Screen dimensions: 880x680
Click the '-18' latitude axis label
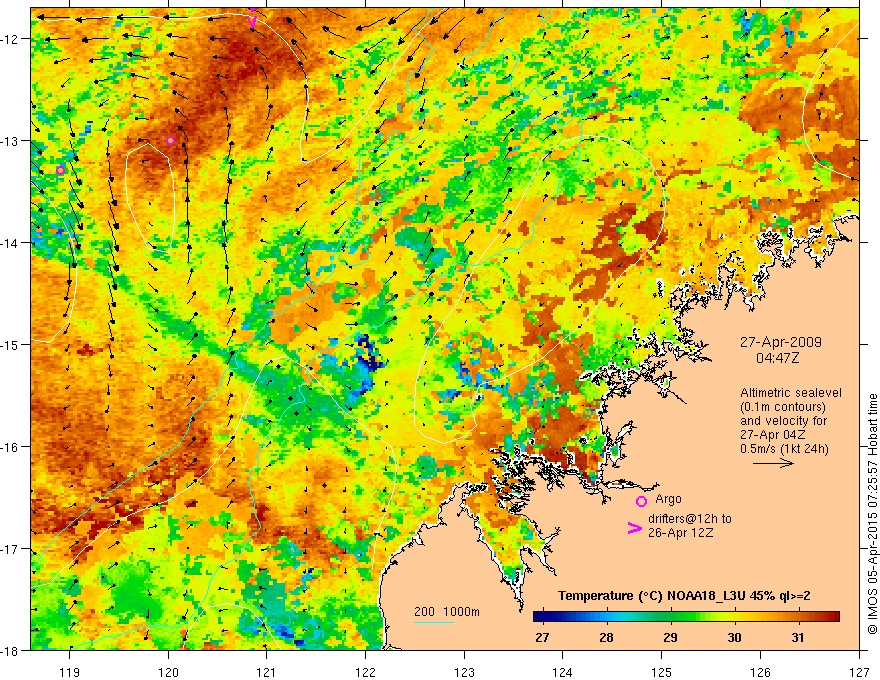pos(10,651)
